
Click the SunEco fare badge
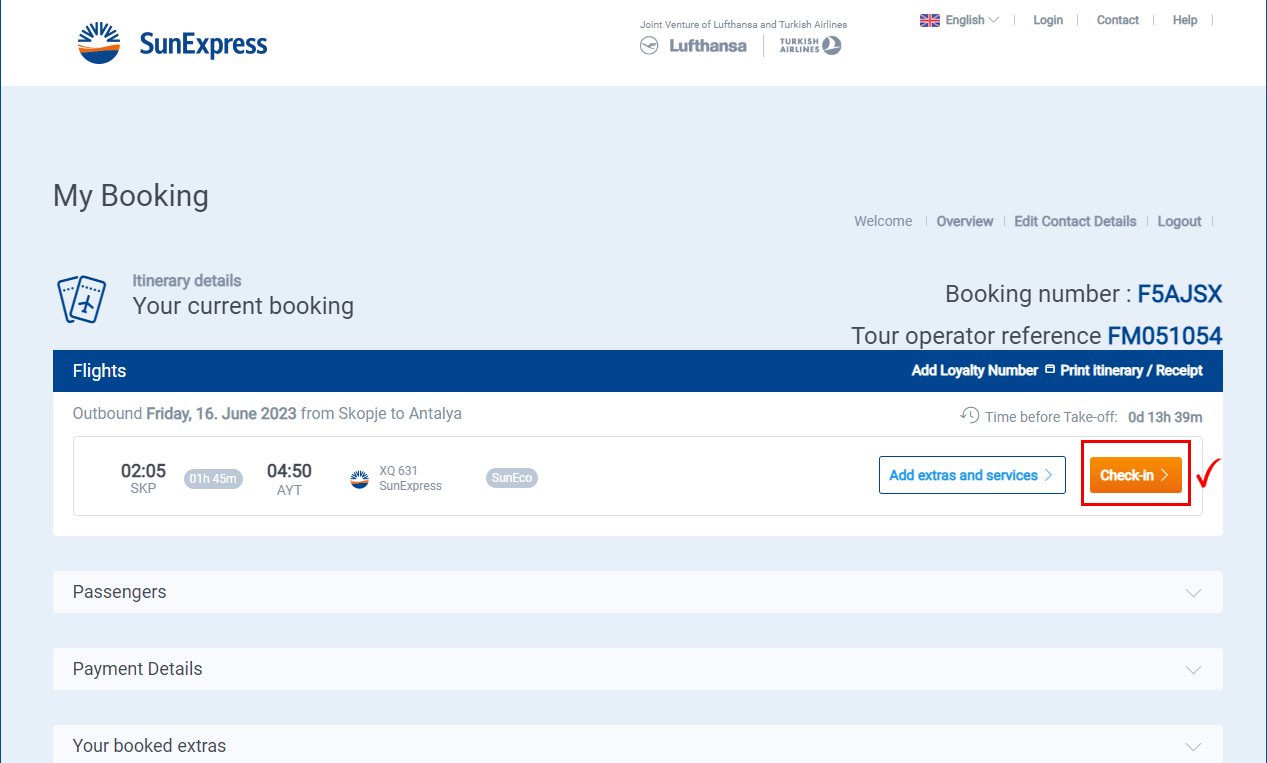click(x=512, y=478)
